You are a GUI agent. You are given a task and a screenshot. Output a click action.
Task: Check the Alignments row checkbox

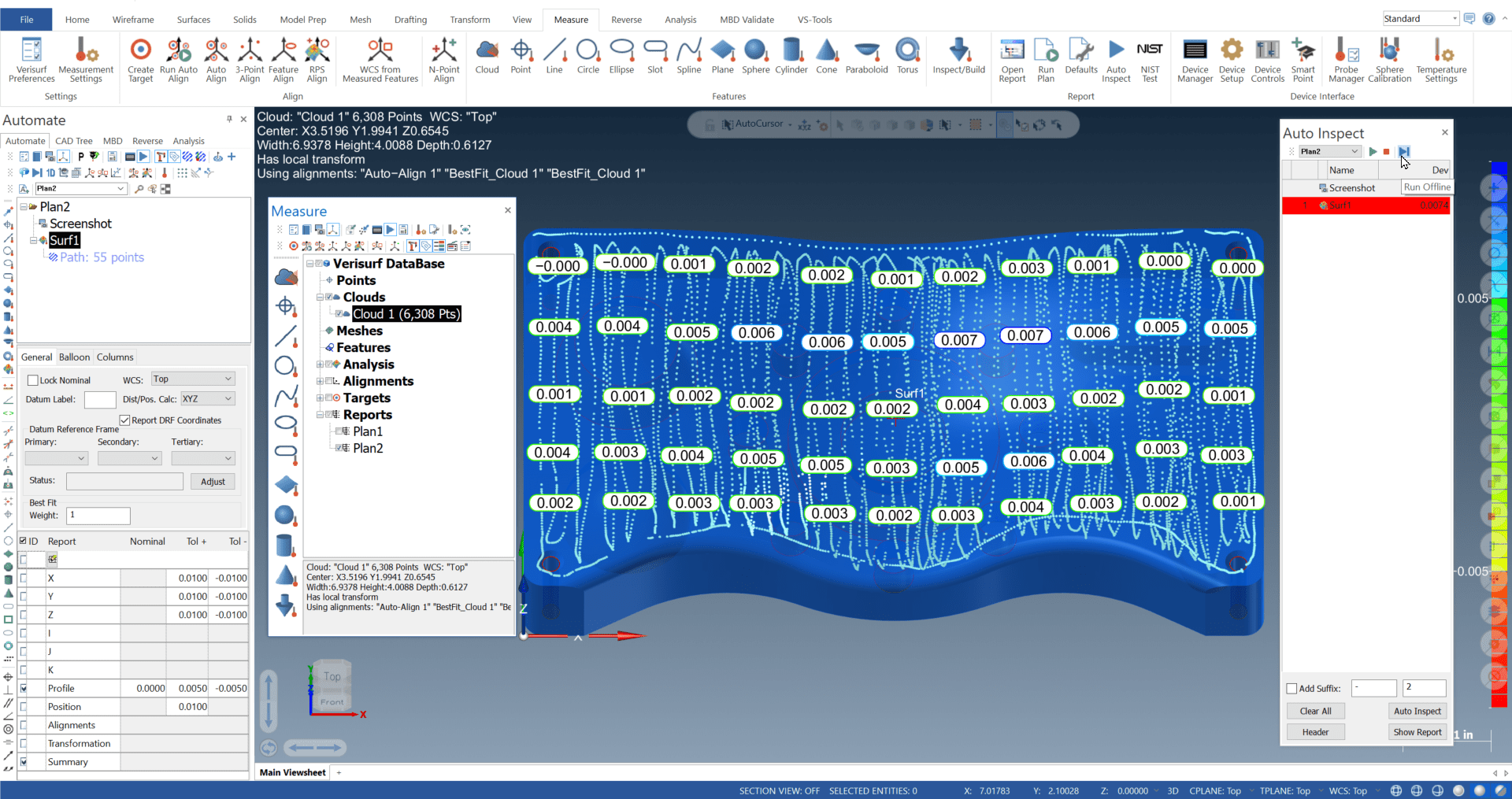(x=24, y=725)
